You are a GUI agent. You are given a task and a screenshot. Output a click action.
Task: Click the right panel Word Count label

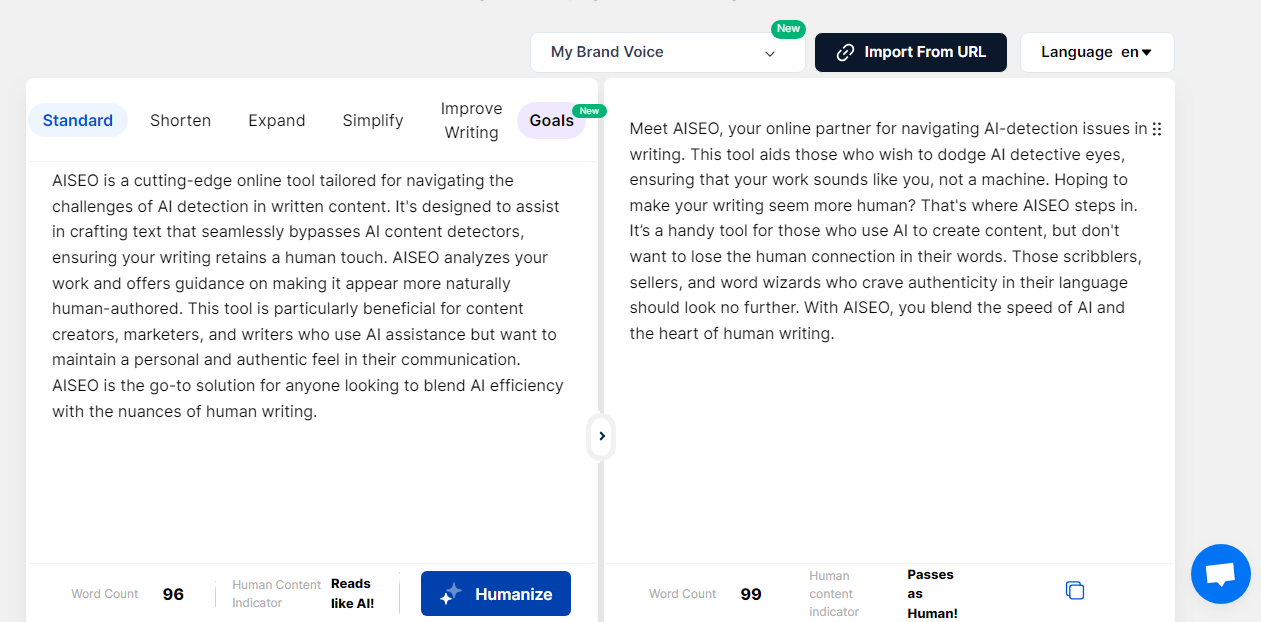click(682, 594)
